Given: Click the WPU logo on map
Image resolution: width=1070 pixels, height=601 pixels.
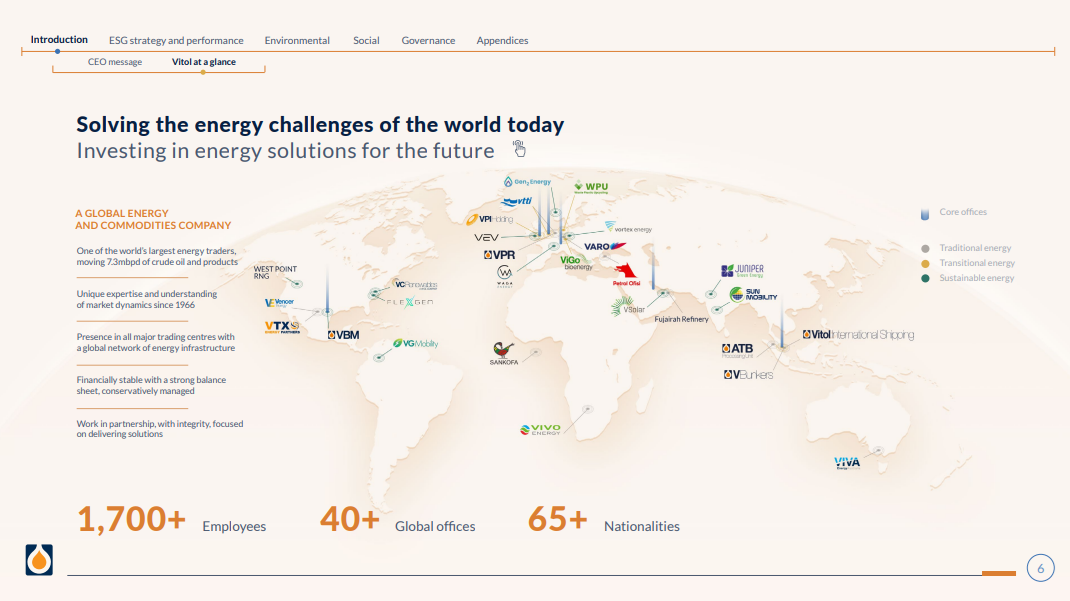Looking at the screenshot, I should (x=591, y=187).
